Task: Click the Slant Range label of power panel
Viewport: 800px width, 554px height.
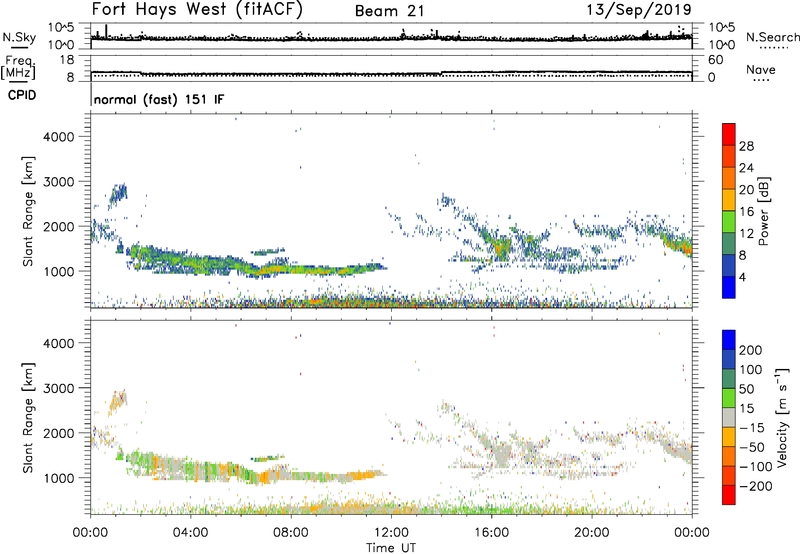Action: 28,211
